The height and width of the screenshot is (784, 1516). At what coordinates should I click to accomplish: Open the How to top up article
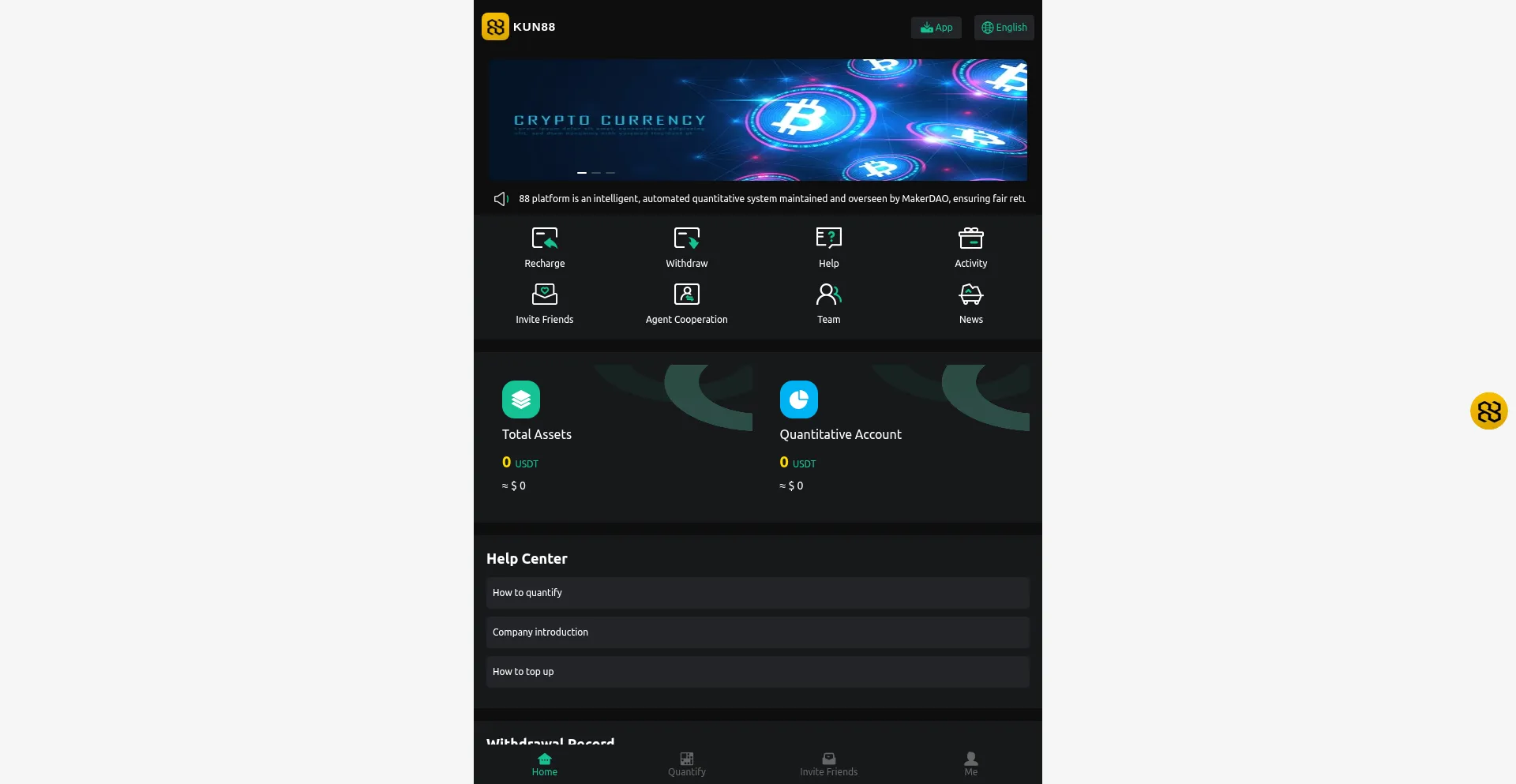pos(758,672)
